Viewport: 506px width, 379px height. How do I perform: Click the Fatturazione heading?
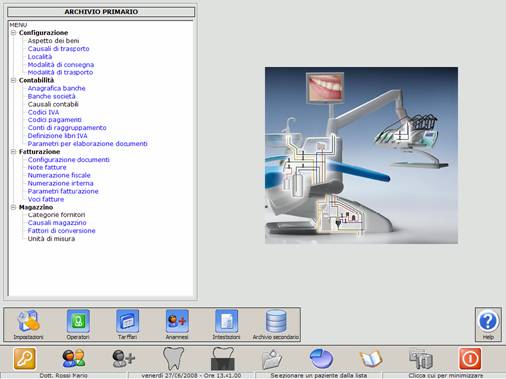(39, 152)
